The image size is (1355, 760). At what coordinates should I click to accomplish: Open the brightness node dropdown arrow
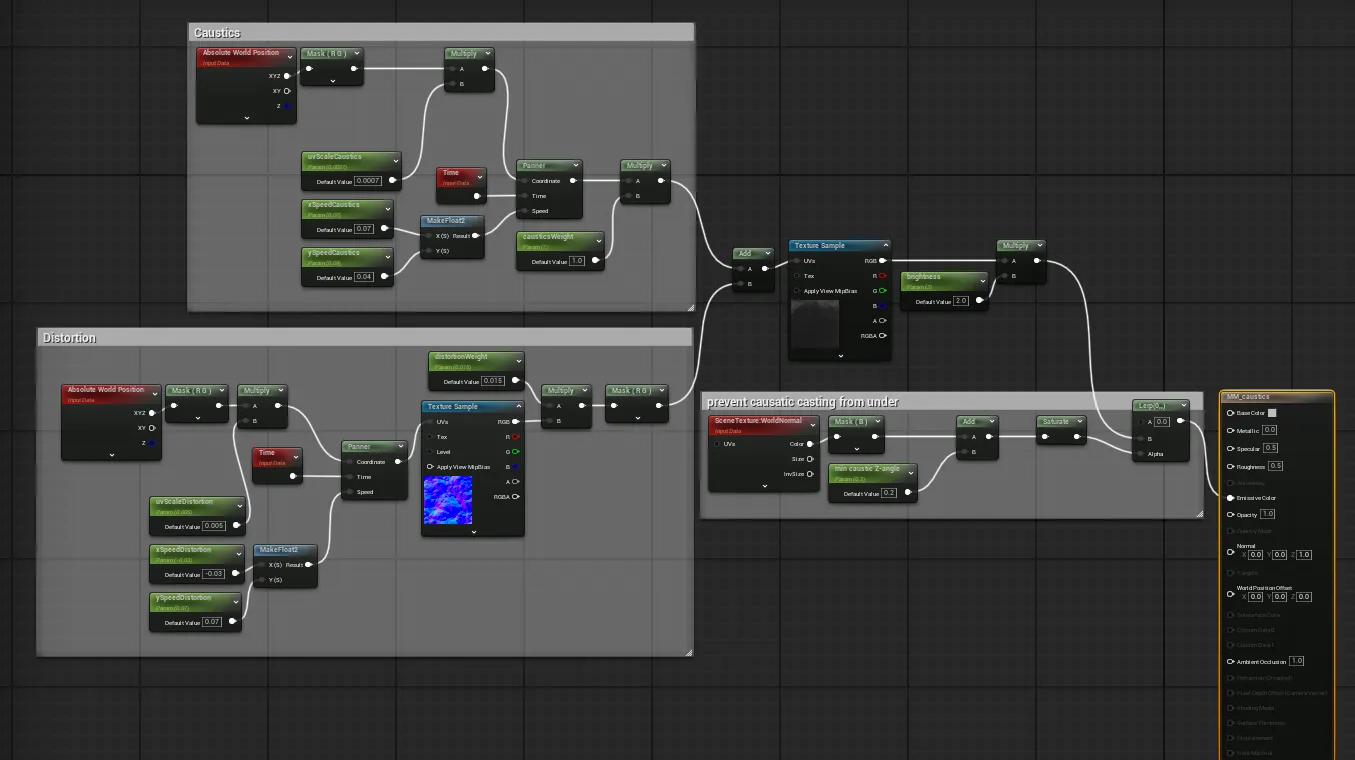point(981,279)
